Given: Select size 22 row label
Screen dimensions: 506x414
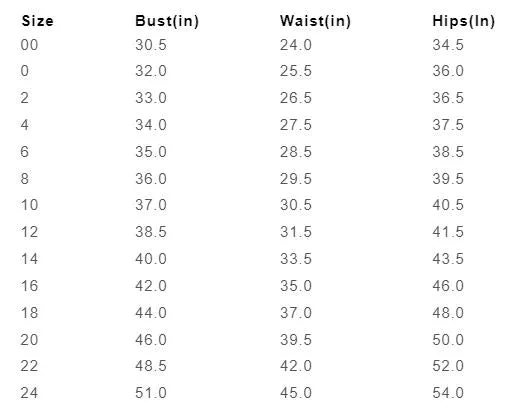Looking at the screenshot, I should [29, 366].
